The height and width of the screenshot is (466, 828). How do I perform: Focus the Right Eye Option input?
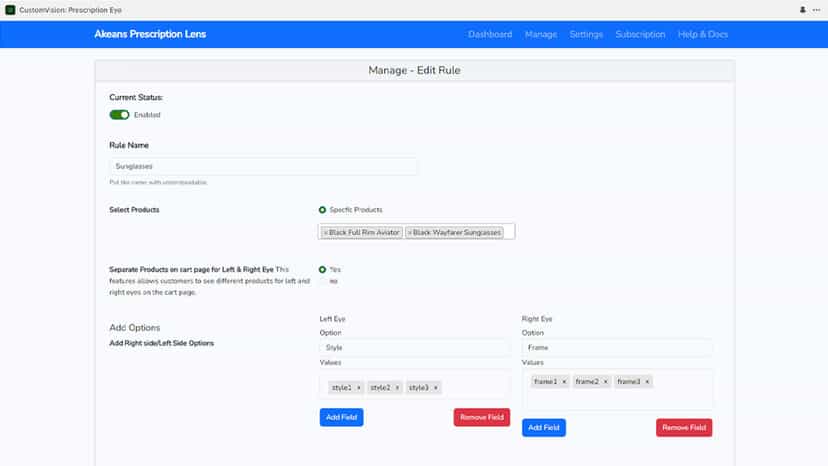click(x=617, y=348)
